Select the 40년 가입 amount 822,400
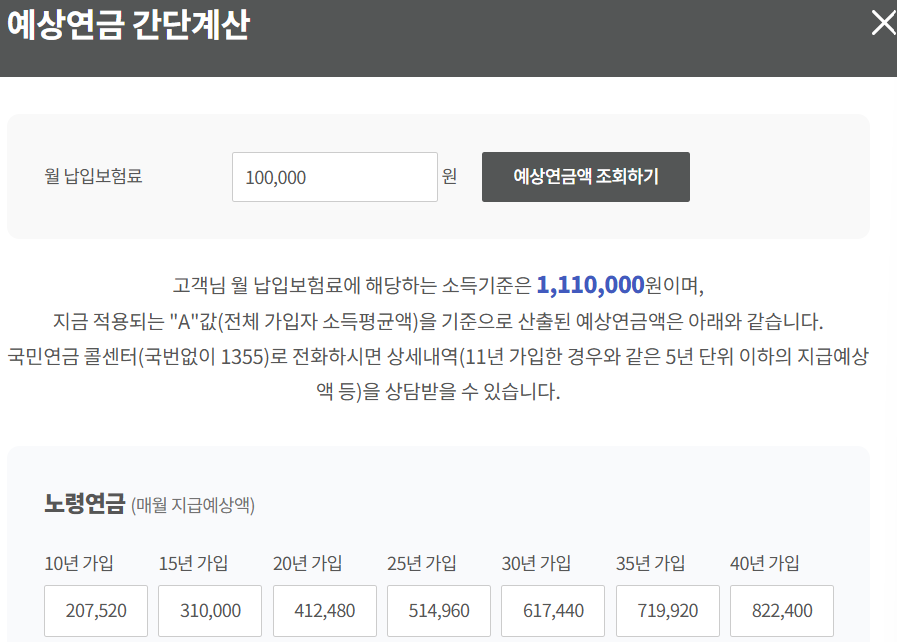The height and width of the screenshot is (642, 897). (781, 610)
